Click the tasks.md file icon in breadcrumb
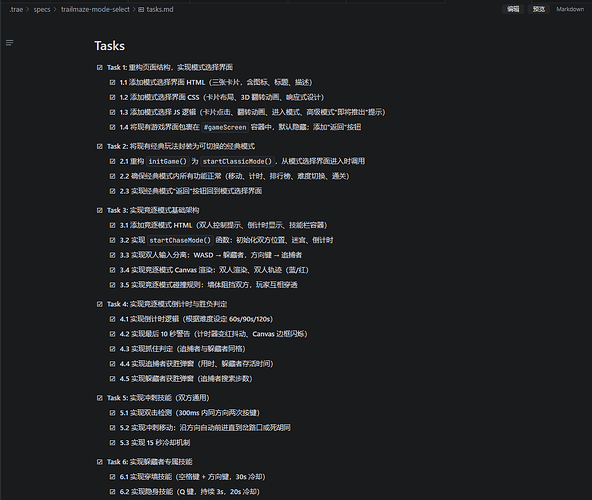Screen dimensions: 592x500 coord(141,9)
